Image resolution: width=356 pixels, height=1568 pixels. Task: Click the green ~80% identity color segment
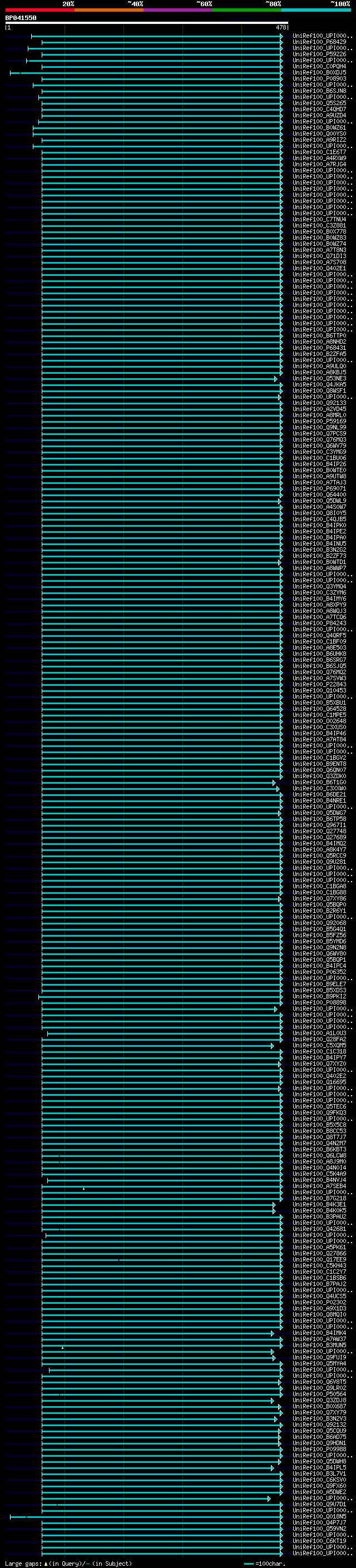tap(247, 10)
